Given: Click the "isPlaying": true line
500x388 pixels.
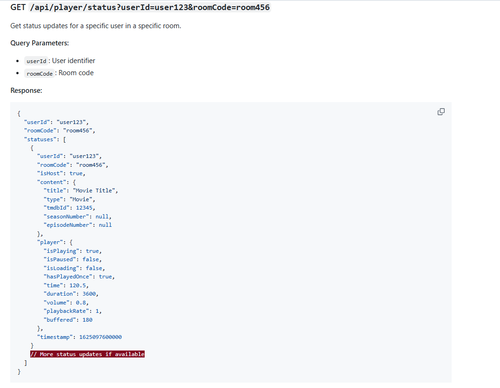Looking at the screenshot, I should tap(73, 251).
